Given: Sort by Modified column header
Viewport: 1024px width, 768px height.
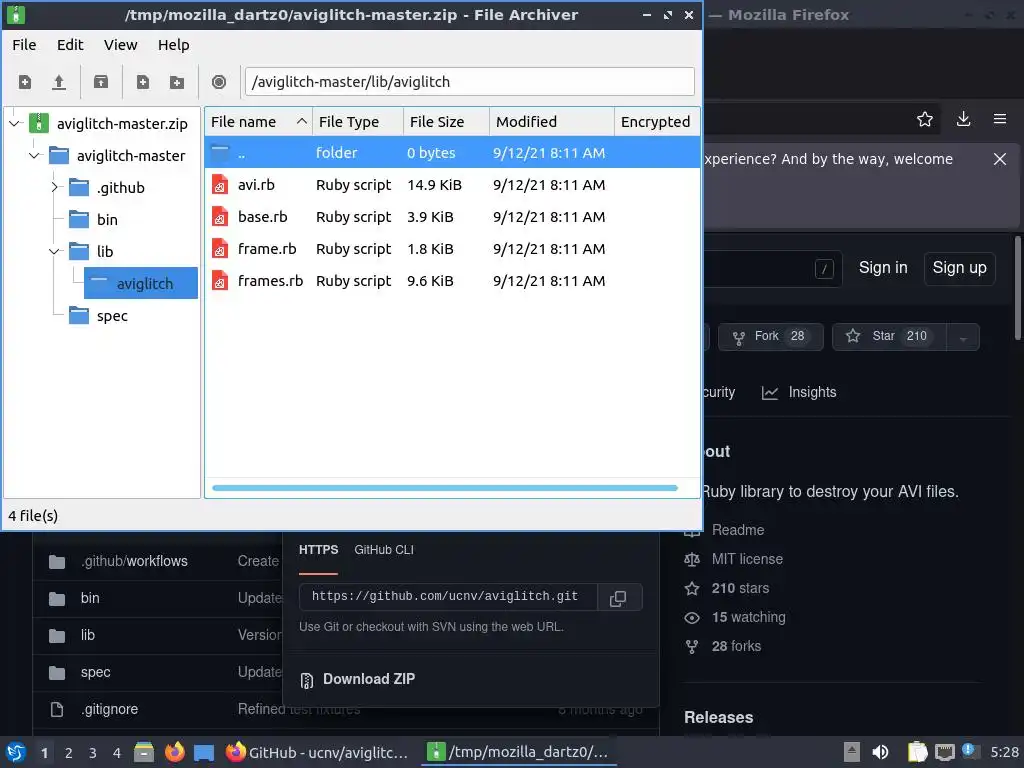Looking at the screenshot, I should click(x=552, y=122).
